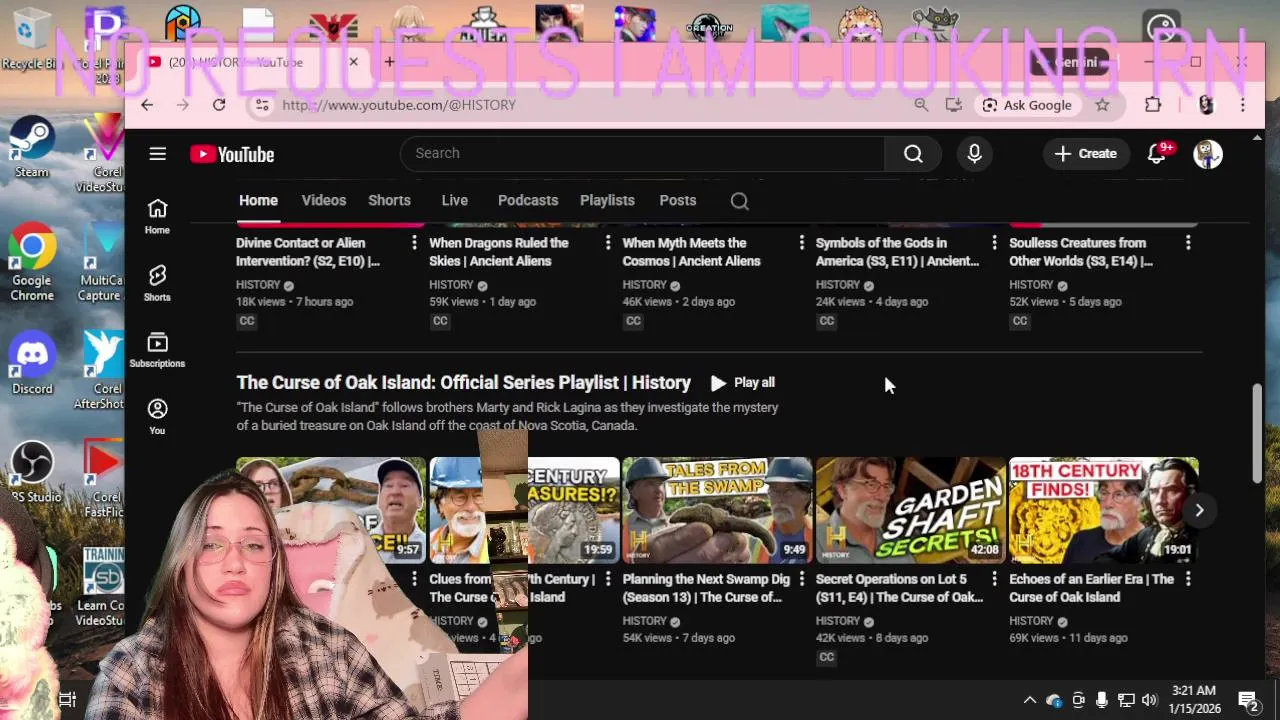Image resolution: width=1280 pixels, height=720 pixels.
Task: Open the Recycle Bin icon
Action: point(30,40)
